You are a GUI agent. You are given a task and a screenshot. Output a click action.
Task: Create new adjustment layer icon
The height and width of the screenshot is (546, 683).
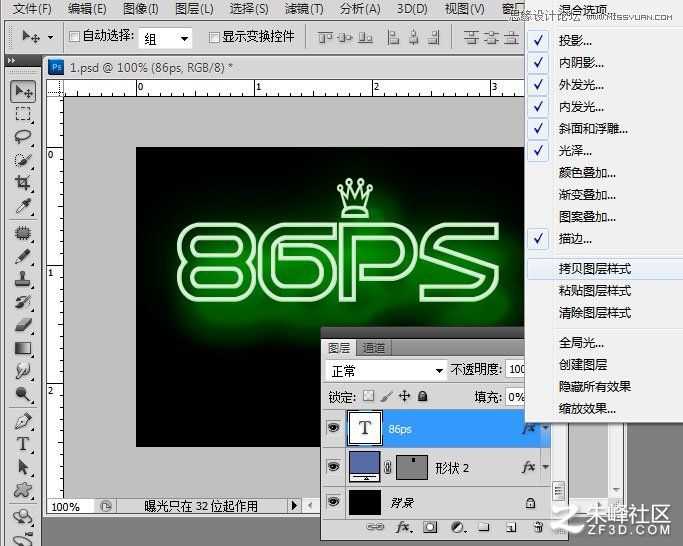458,527
